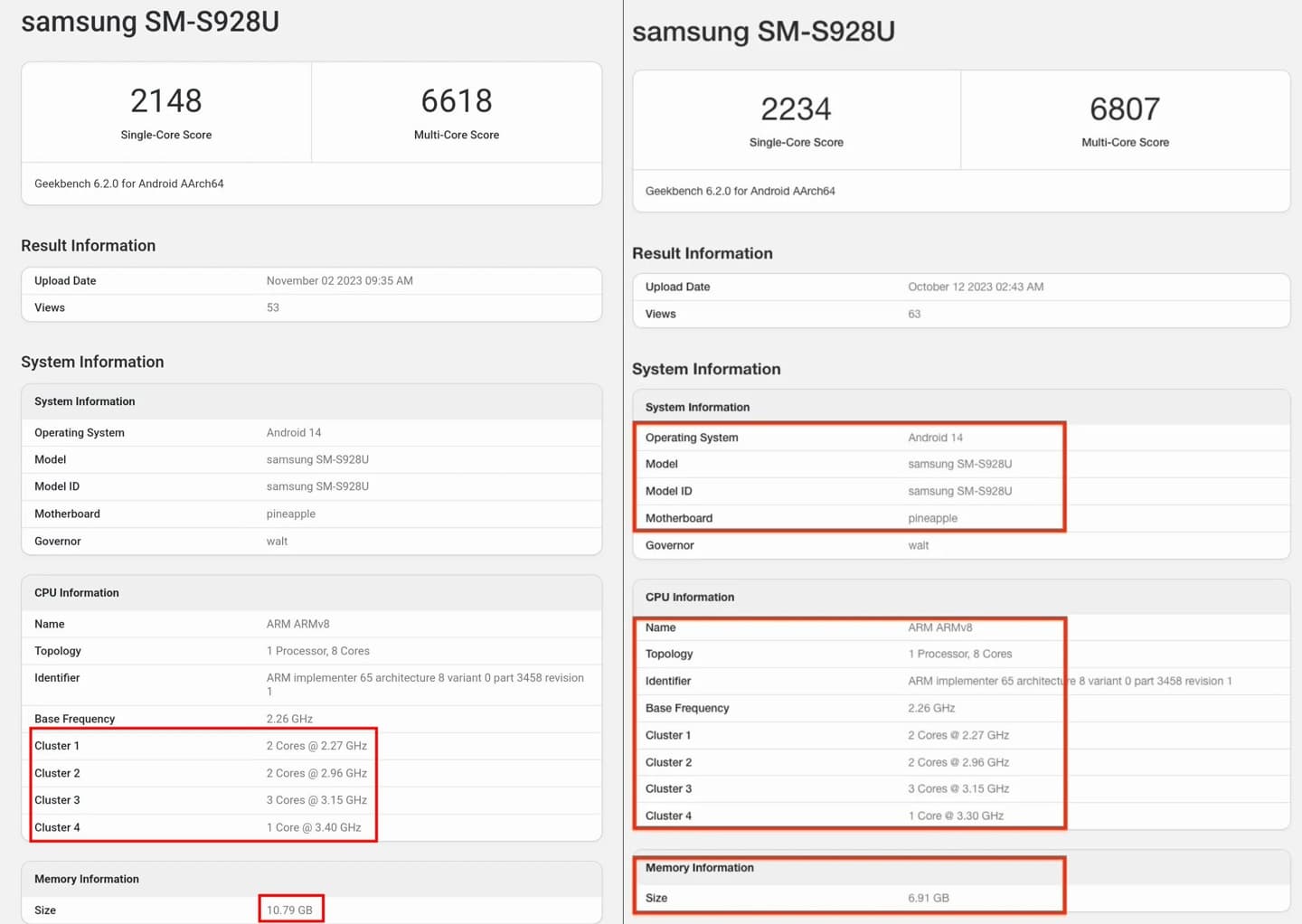Click the left single-core score 2148
1302x924 pixels.
[166, 100]
